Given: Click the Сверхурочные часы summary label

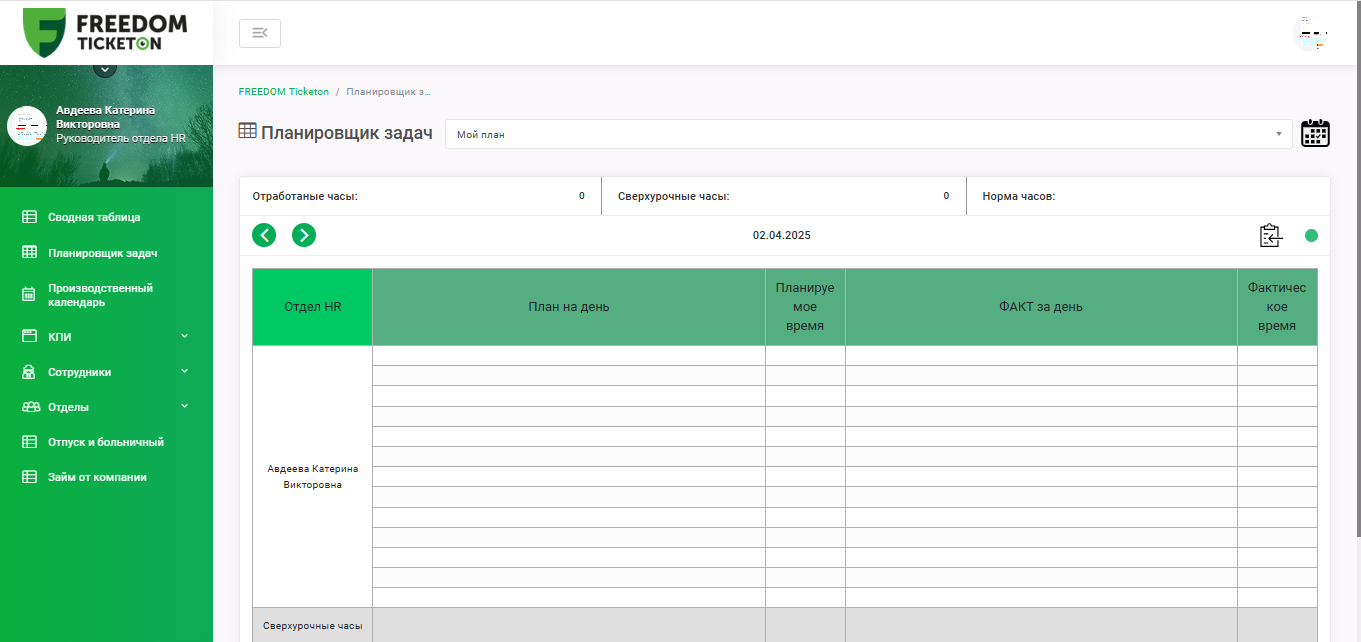Looking at the screenshot, I should [674, 196].
